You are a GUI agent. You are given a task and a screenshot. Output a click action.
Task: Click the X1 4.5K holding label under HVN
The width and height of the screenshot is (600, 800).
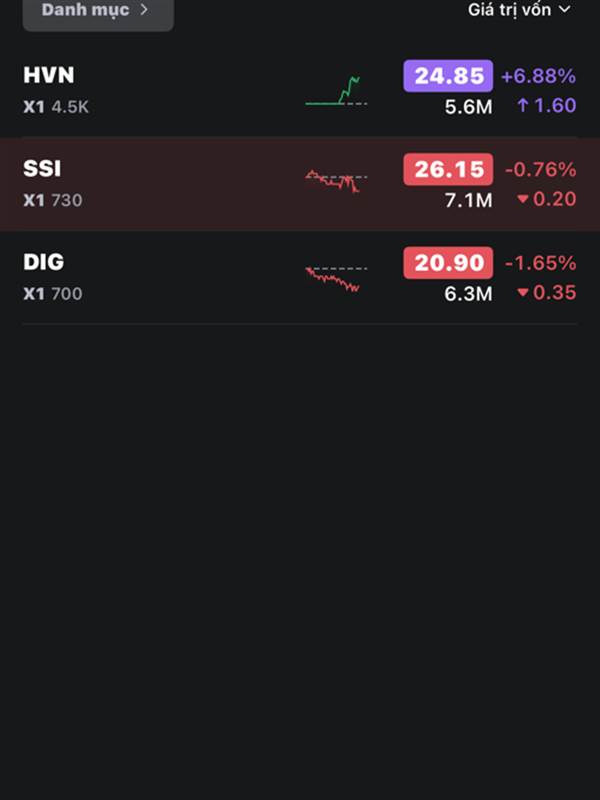(x=56, y=107)
